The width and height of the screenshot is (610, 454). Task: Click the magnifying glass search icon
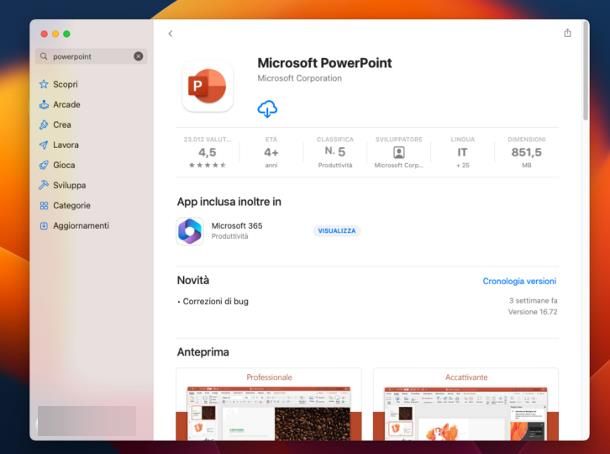tap(44, 56)
